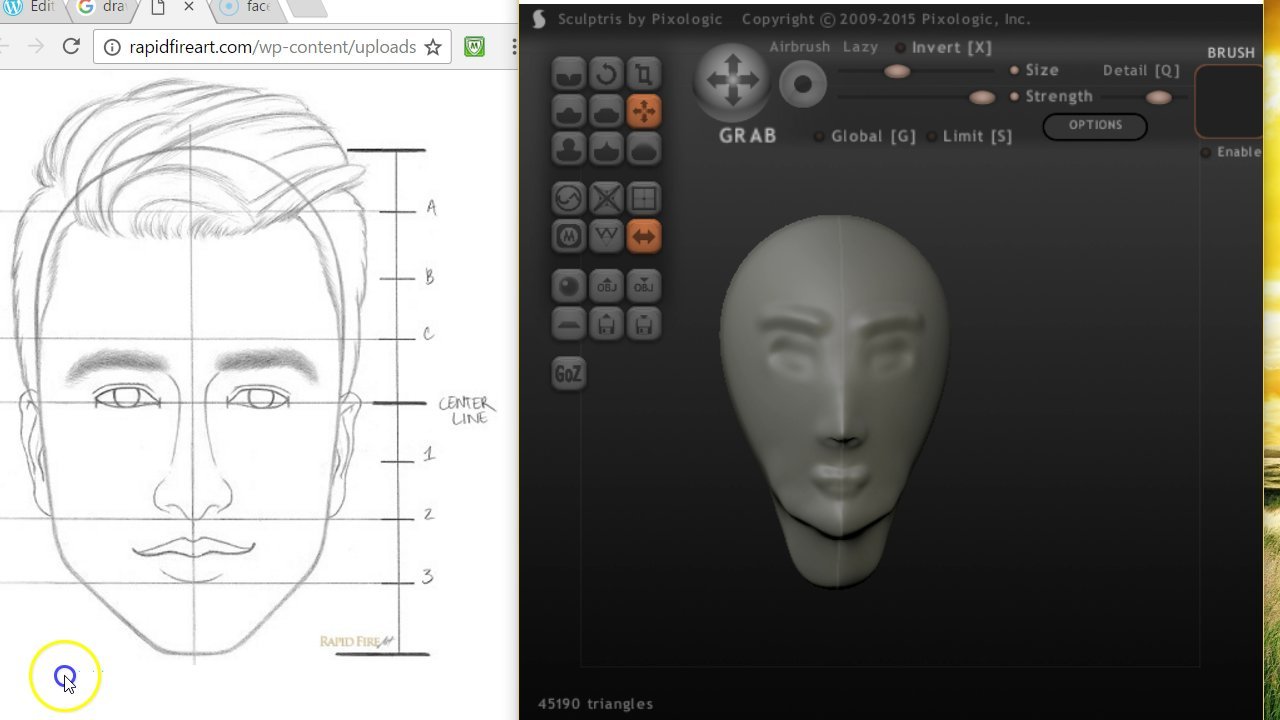Toggle wireframe display mode
The width and height of the screenshot is (1280, 720).
[x=644, y=198]
